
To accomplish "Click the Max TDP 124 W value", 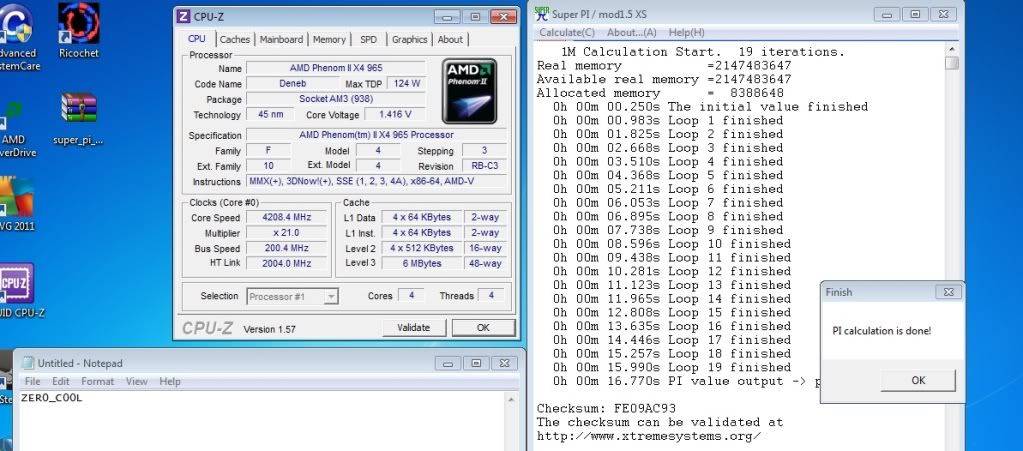I will (406, 84).
